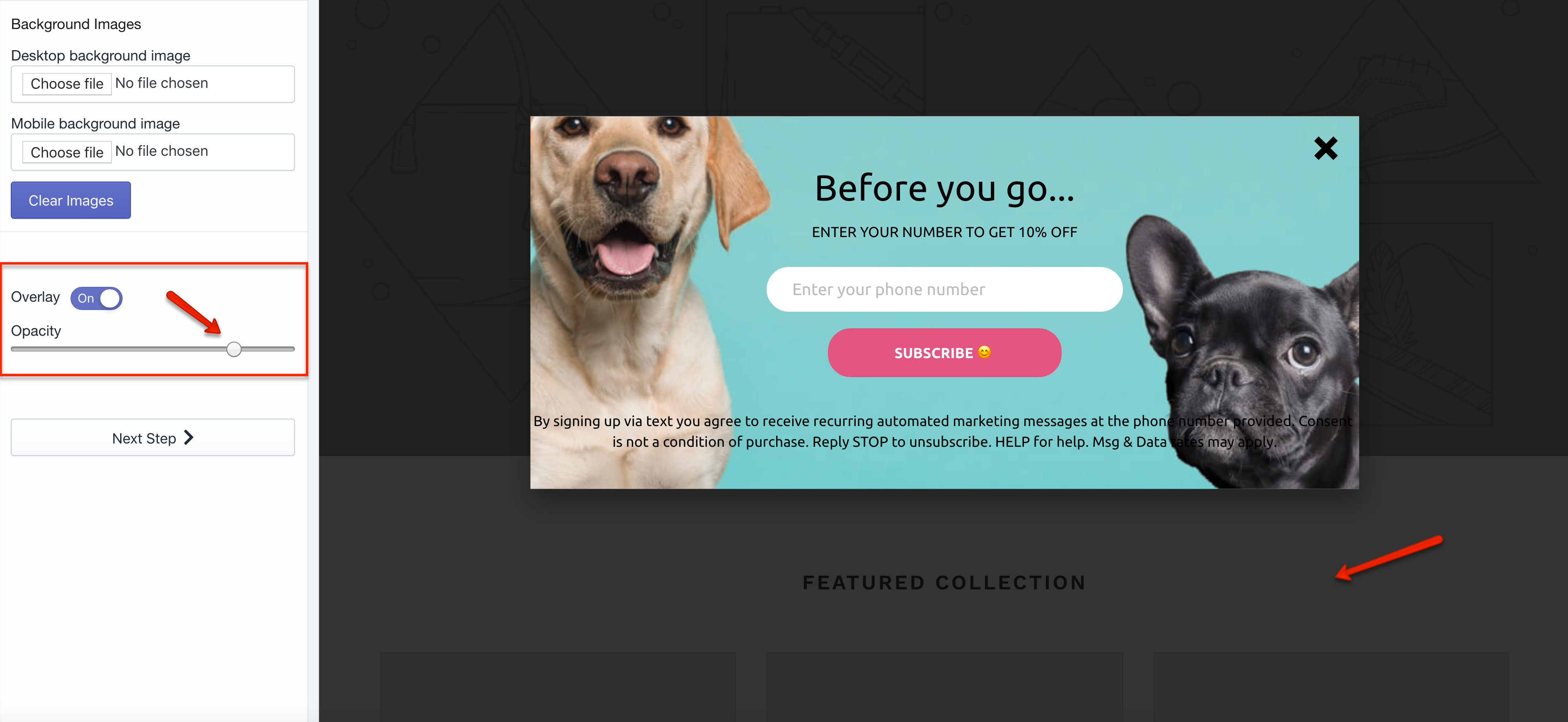Click the smiley emoji on Subscribe button
This screenshot has height=722, width=1568.
984,352
